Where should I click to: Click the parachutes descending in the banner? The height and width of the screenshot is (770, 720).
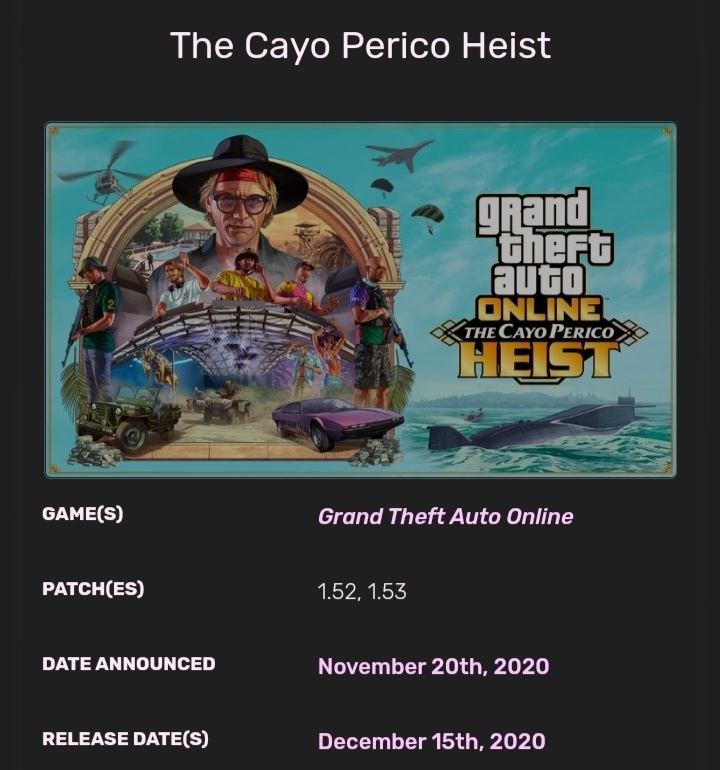coord(426,214)
